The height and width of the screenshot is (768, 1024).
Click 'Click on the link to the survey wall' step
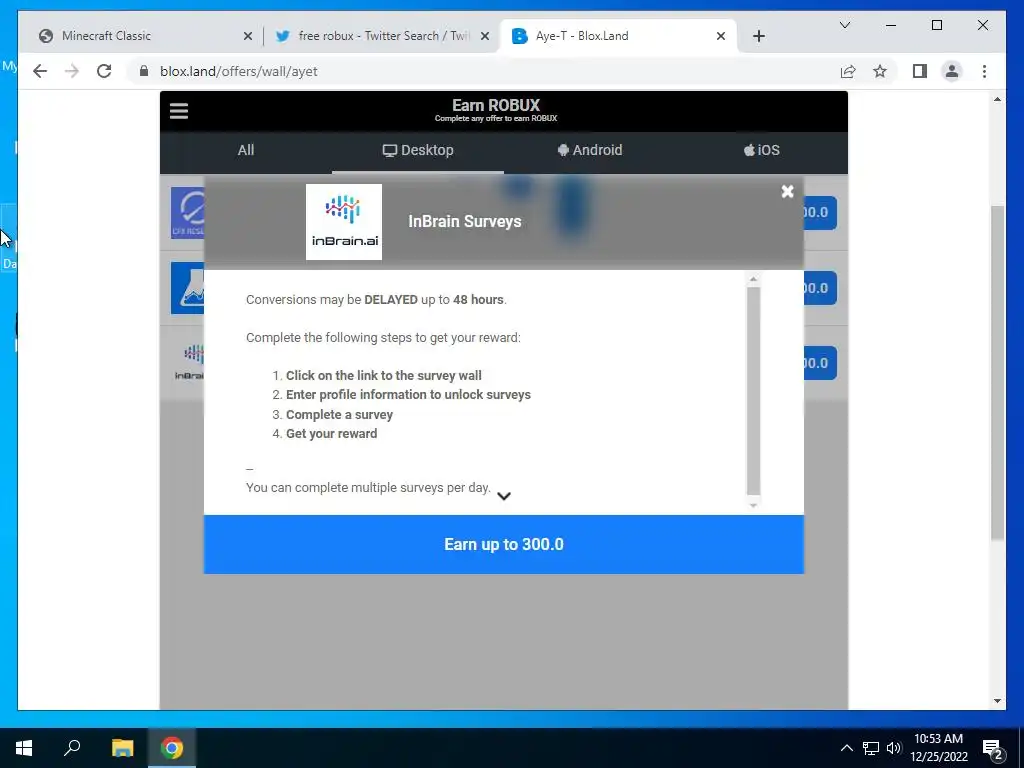[x=383, y=376]
